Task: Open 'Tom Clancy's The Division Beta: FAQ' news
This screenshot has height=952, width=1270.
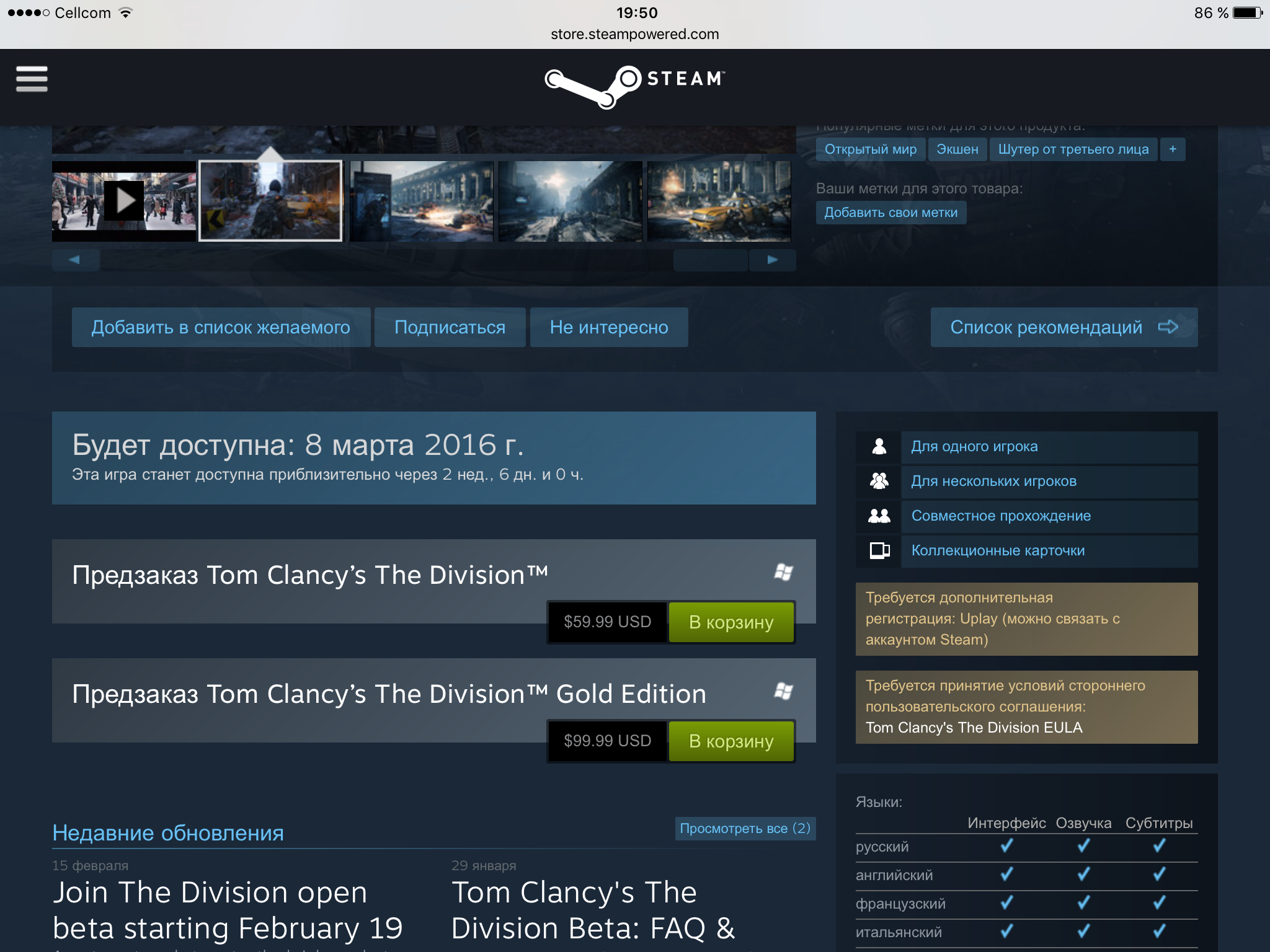Action: pos(593,910)
